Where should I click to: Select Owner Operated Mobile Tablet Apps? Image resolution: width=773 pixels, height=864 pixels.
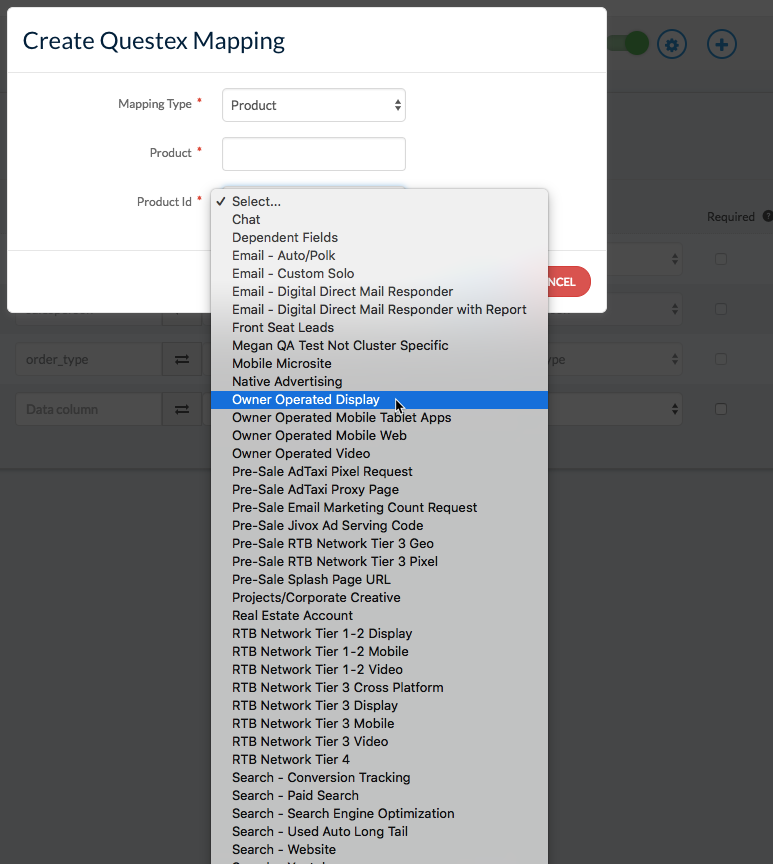379,418
